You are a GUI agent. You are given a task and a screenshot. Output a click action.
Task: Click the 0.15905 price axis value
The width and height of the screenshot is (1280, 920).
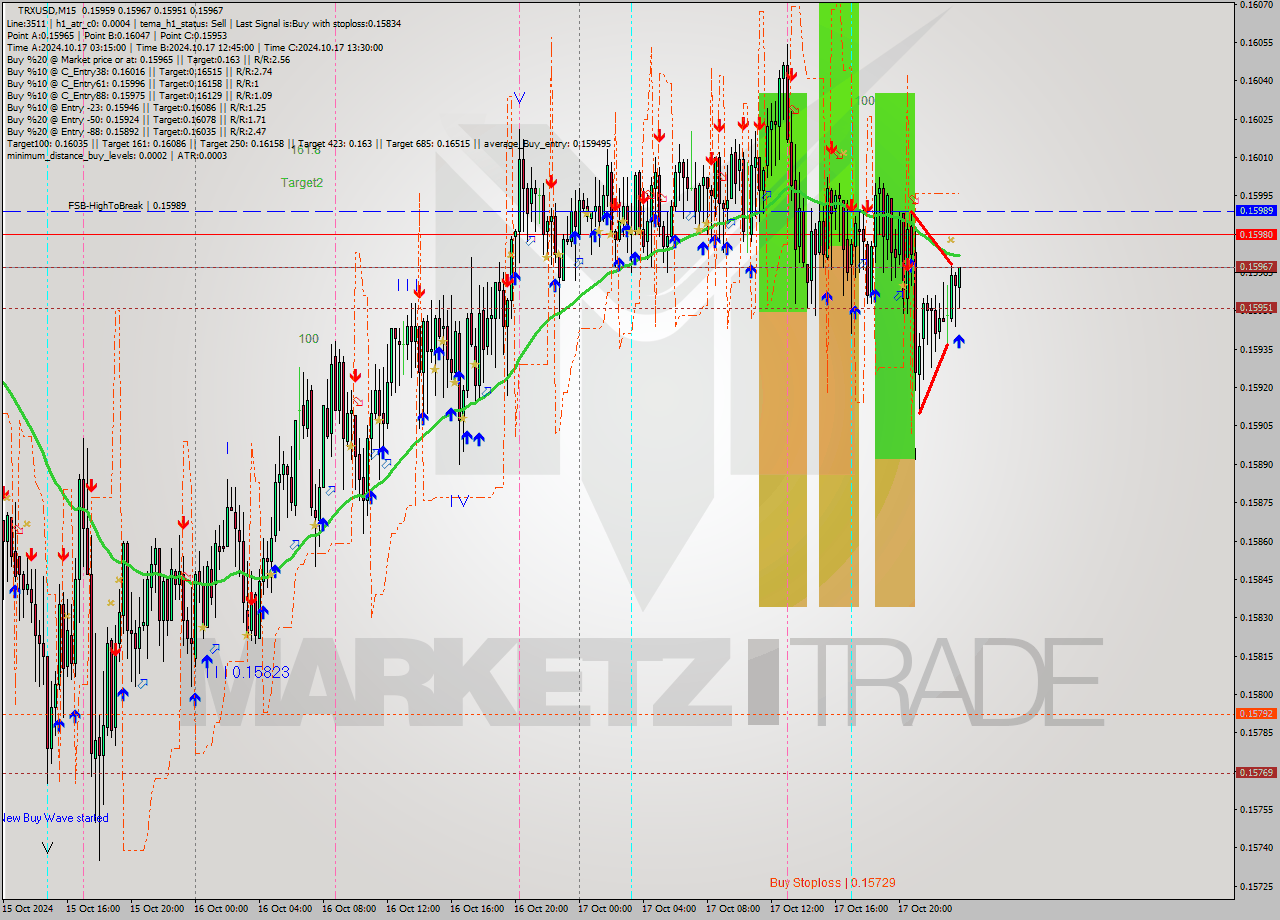[x=1256, y=426]
